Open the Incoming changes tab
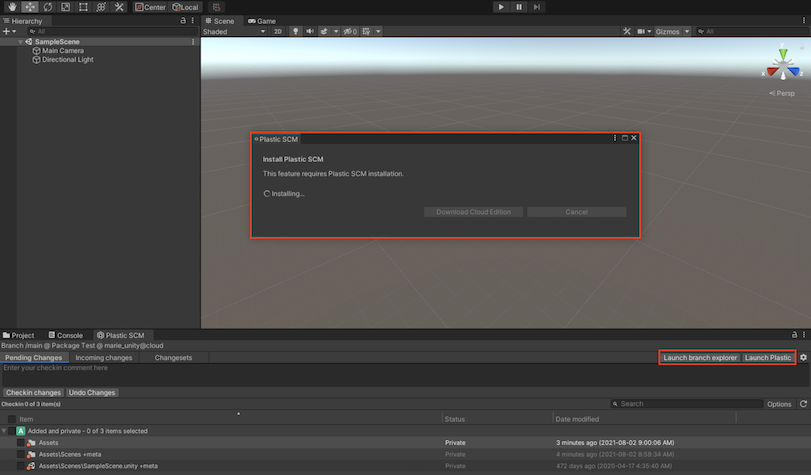The image size is (811, 475). [x=104, y=357]
